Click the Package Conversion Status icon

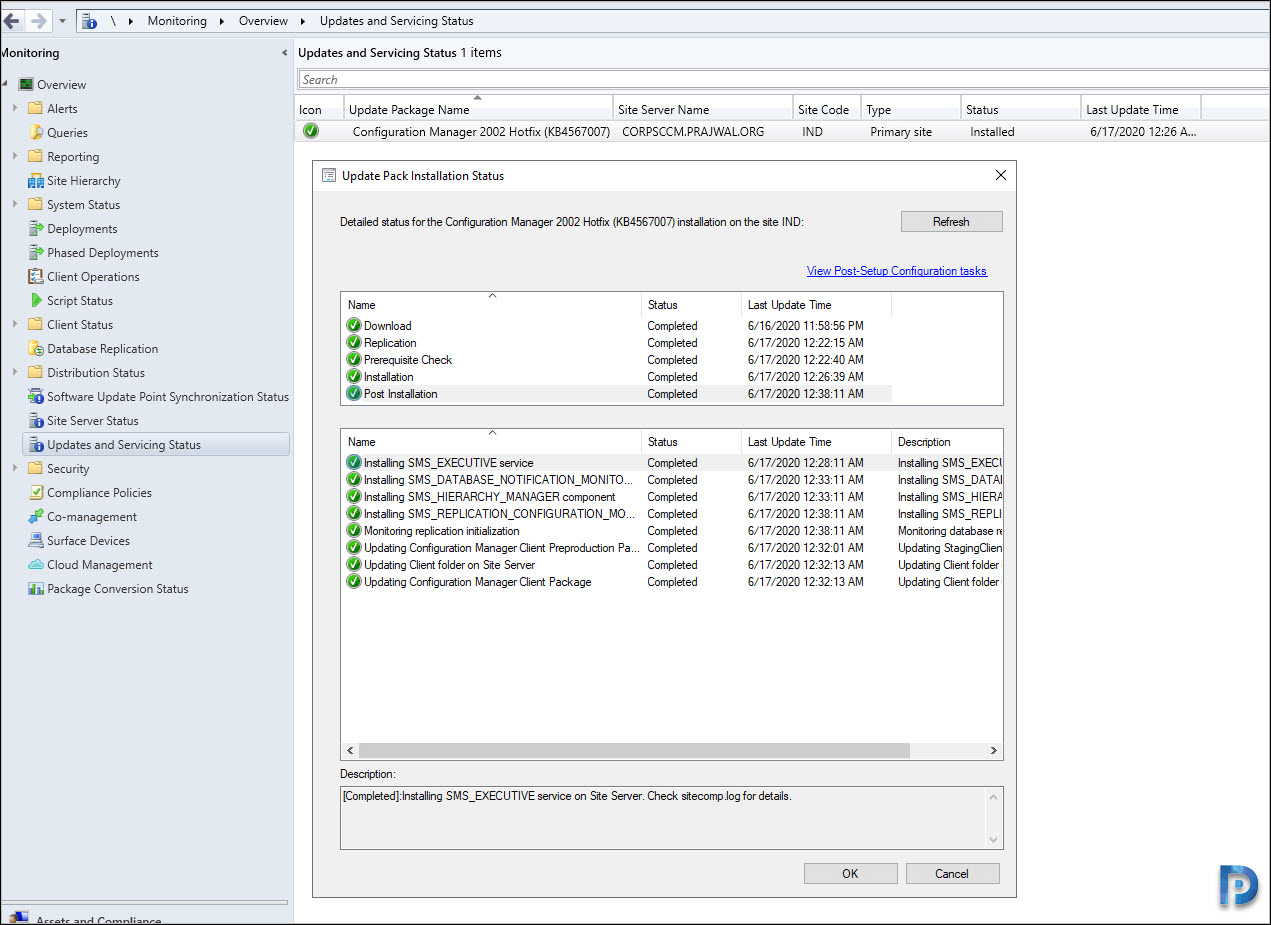point(36,589)
